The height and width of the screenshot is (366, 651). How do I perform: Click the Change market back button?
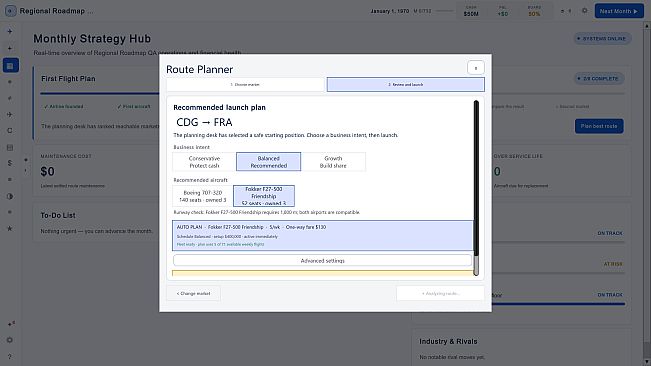tap(193, 293)
